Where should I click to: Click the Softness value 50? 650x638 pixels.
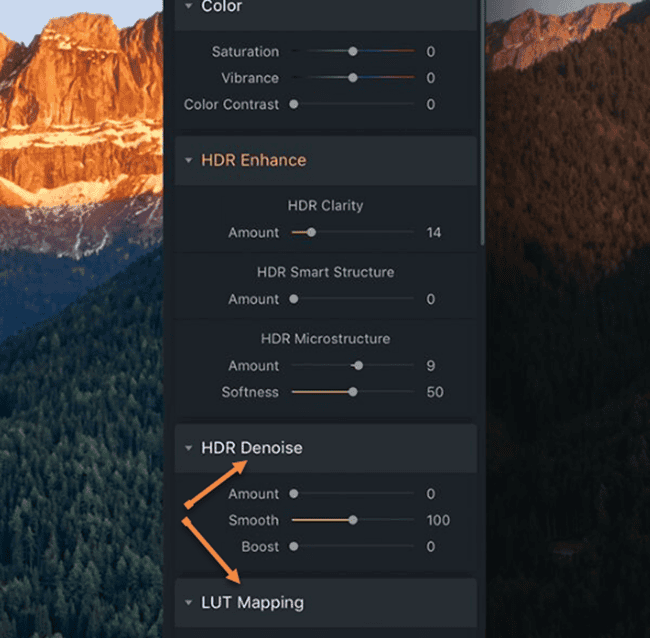435,392
